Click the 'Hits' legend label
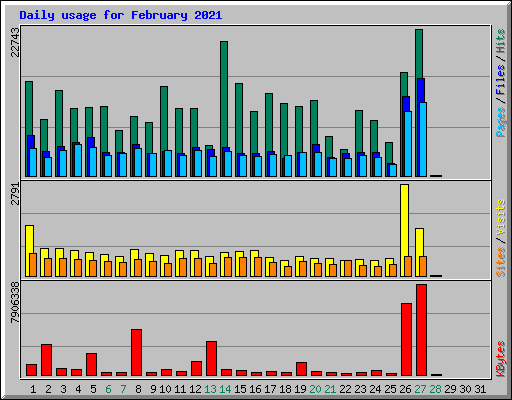The width and height of the screenshot is (512, 400). [501, 41]
